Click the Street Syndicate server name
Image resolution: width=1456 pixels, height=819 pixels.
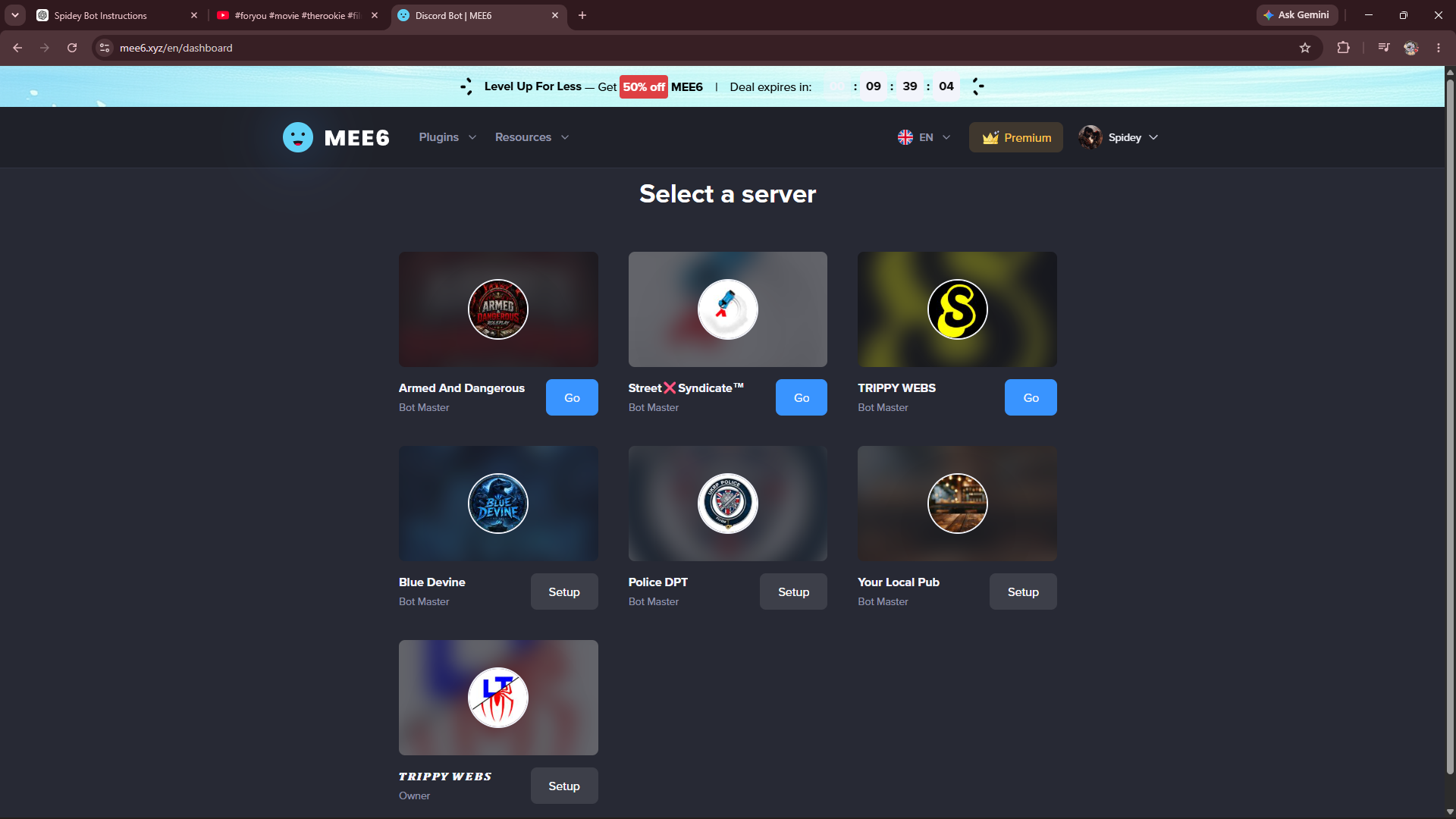tap(686, 388)
